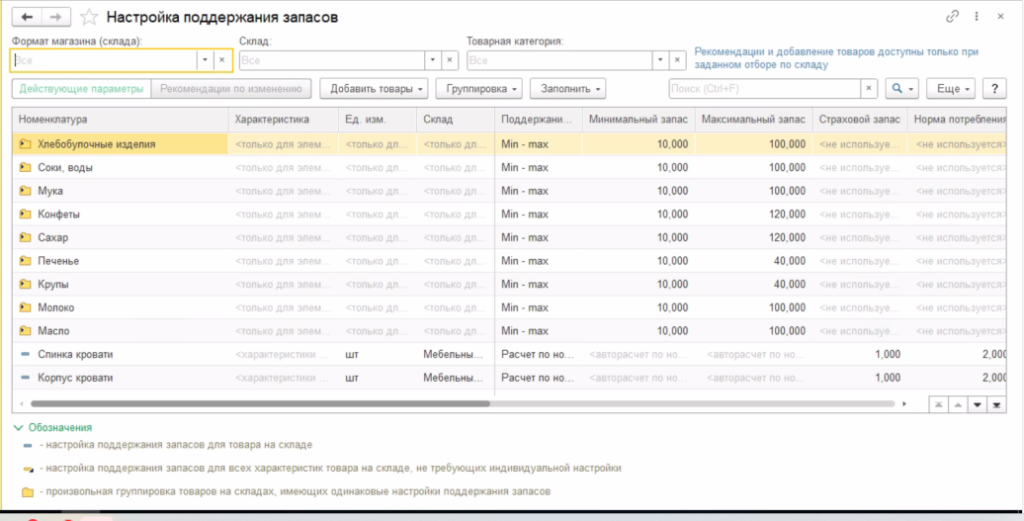Focus the Поиск (Ctrl+F) search field
1024x521 pixels.
coord(763,89)
